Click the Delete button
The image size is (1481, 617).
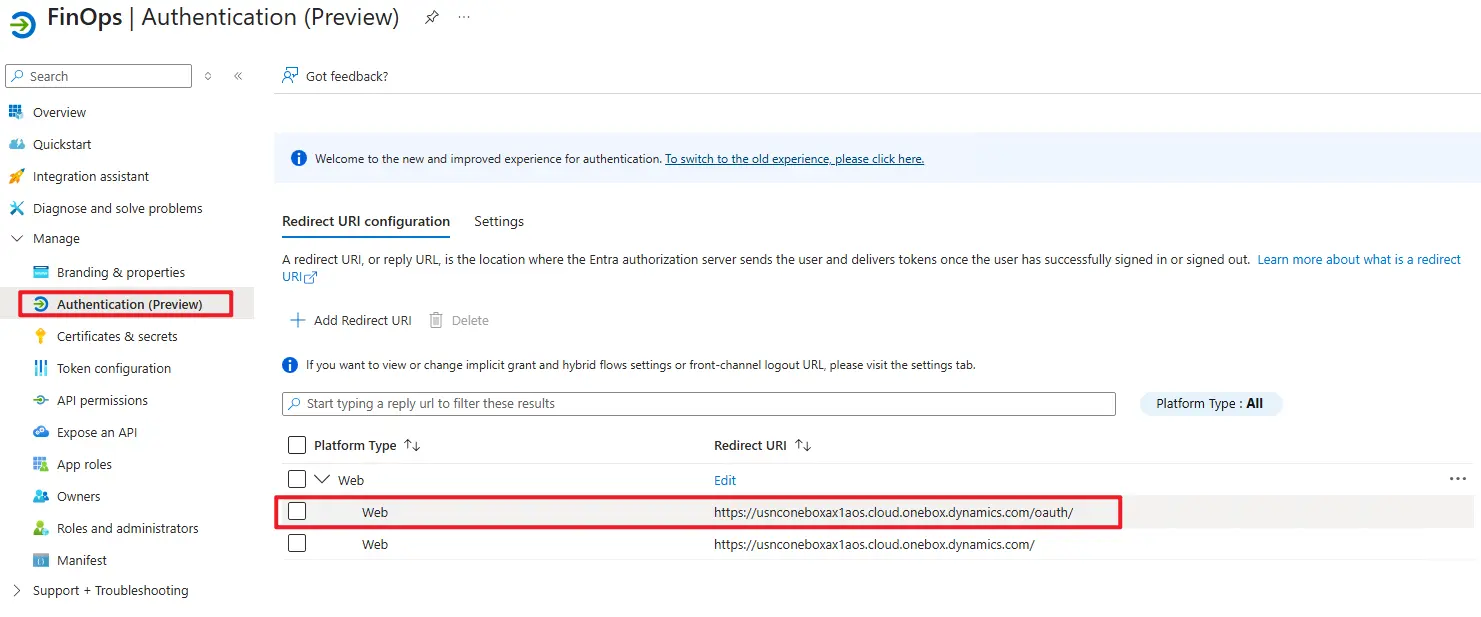(x=459, y=320)
